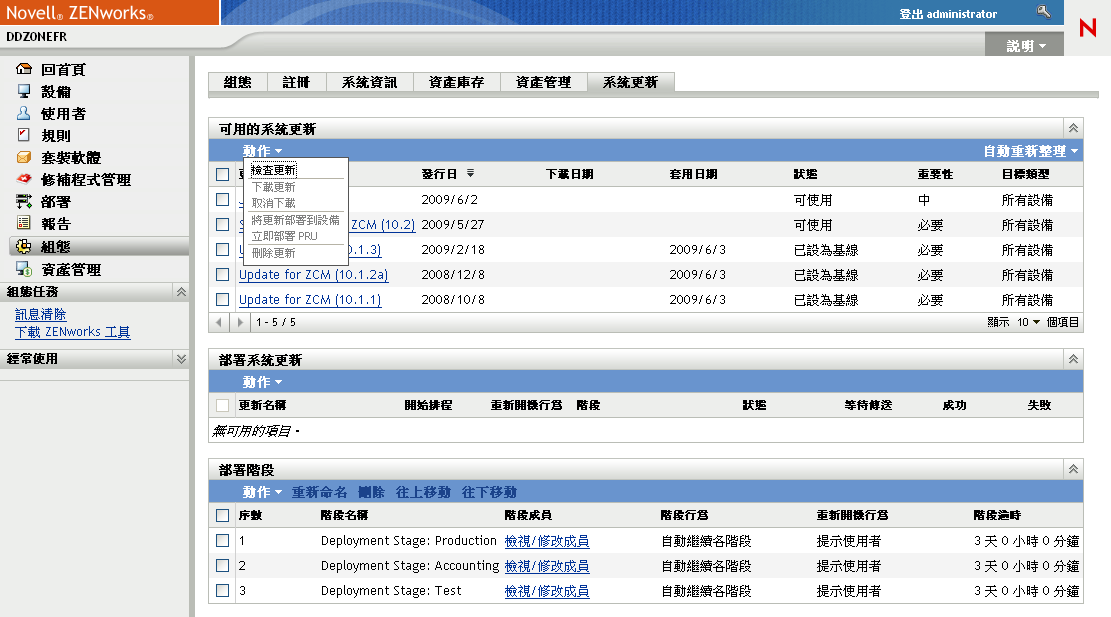Check the box for Deployment Stage: Production
This screenshot has width=1111, height=617.
click(222, 540)
